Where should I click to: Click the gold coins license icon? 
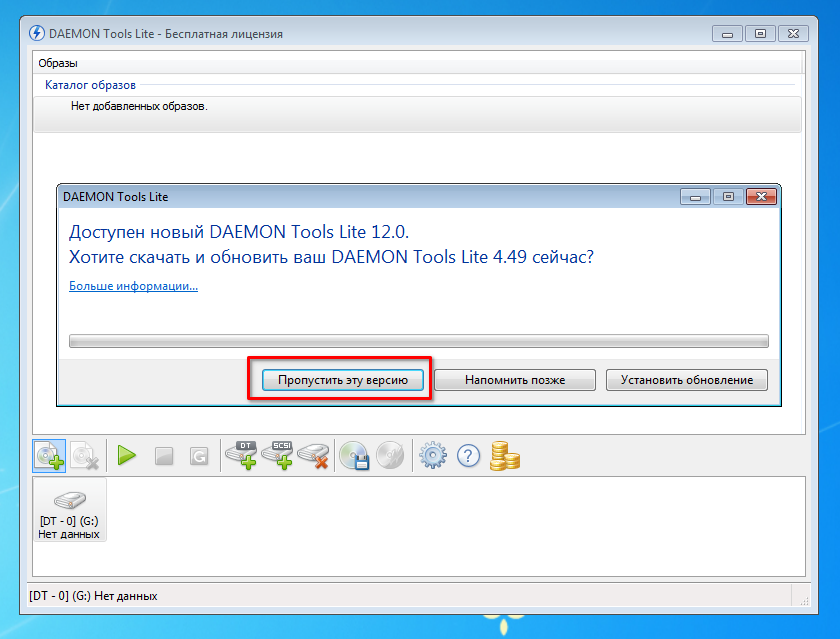click(504, 456)
